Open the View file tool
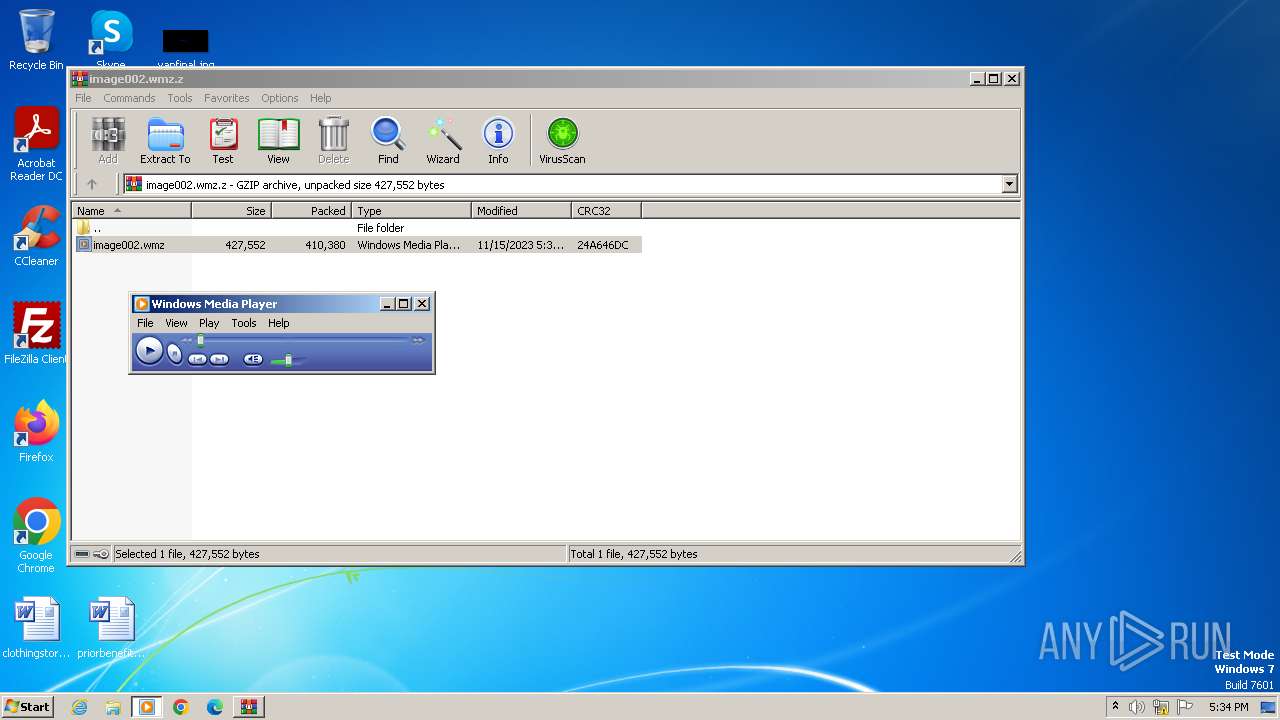 click(x=278, y=141)
